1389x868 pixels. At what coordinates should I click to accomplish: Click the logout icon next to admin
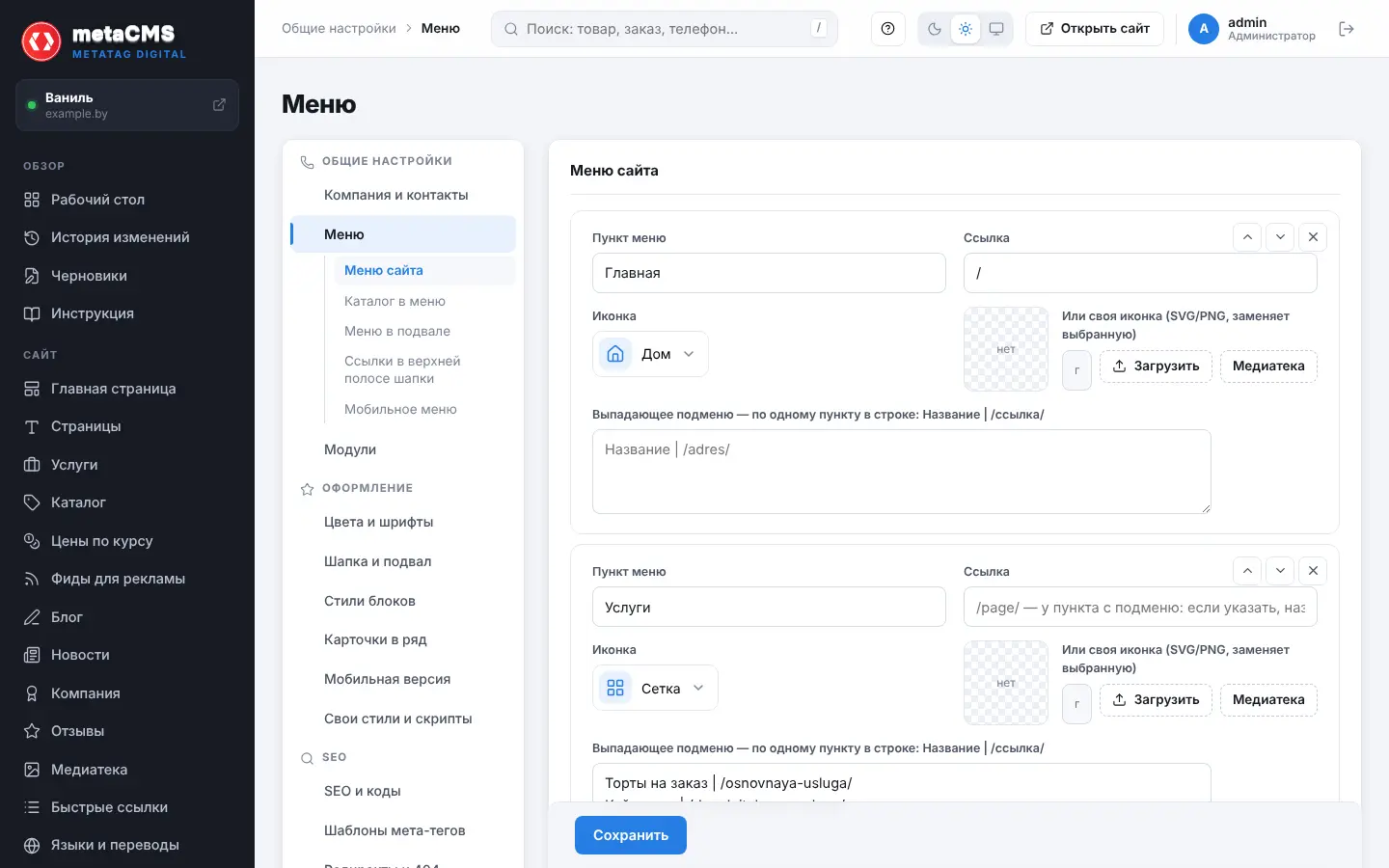1347,29
